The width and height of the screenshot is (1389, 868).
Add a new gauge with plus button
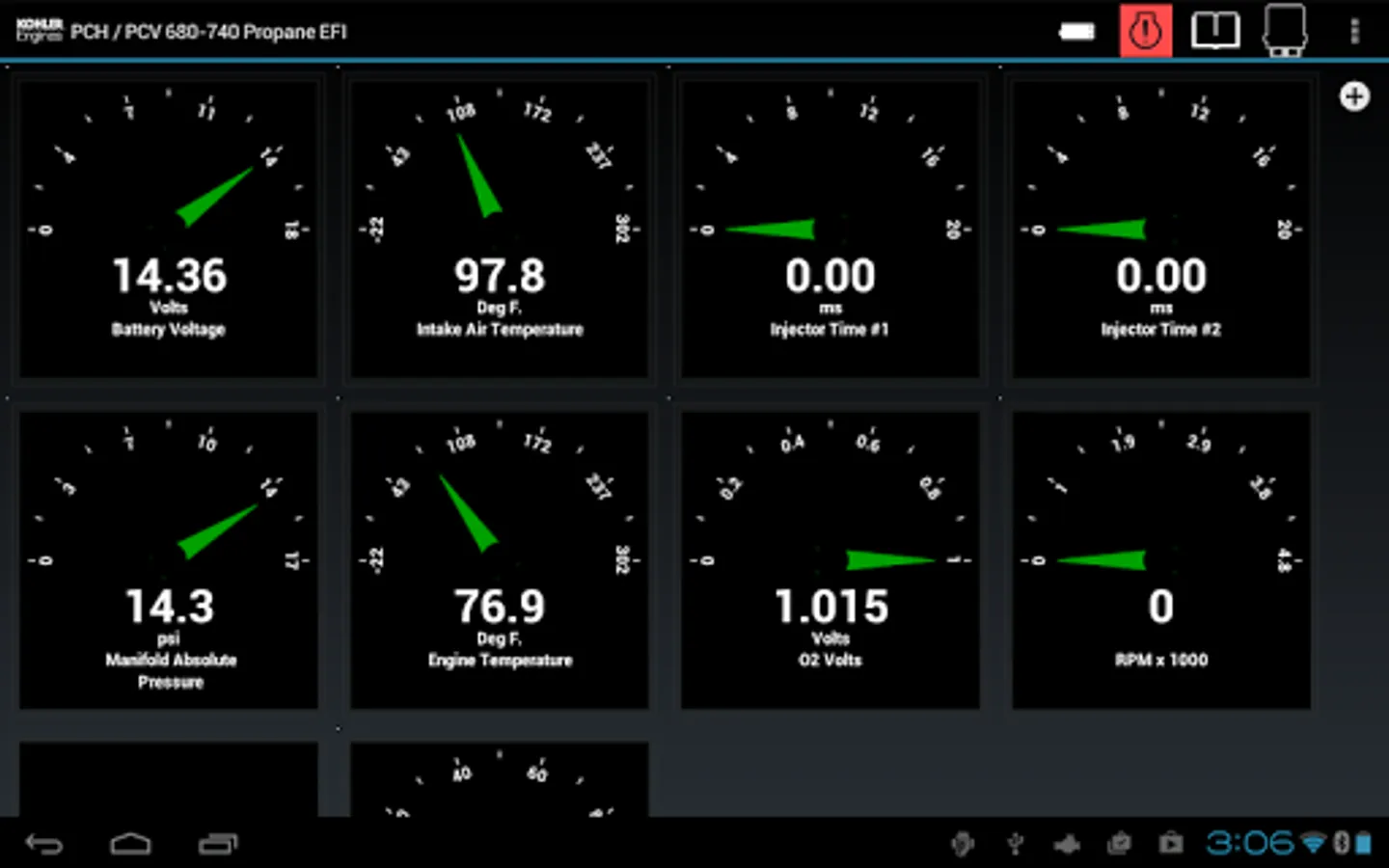tap(1354, 96)
